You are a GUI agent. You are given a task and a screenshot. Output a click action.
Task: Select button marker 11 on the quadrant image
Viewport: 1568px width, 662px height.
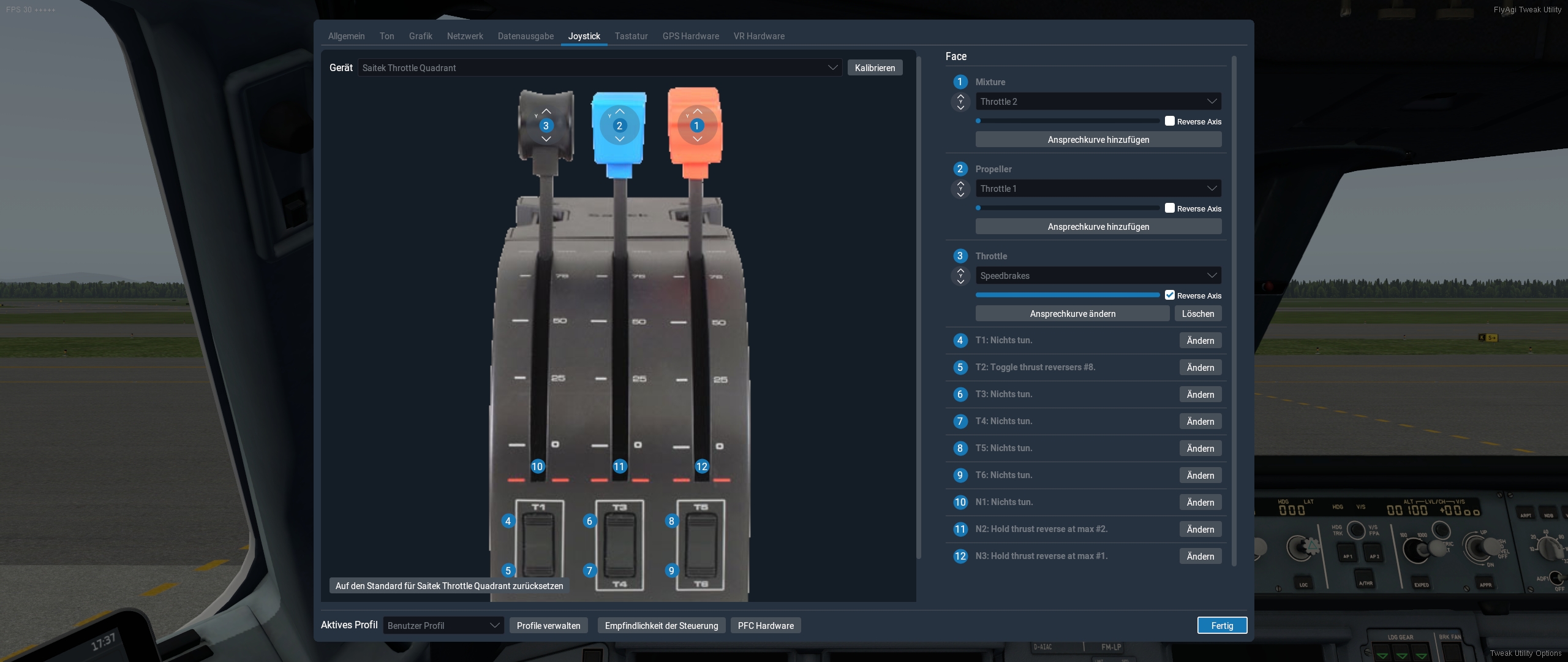point(619,466)
